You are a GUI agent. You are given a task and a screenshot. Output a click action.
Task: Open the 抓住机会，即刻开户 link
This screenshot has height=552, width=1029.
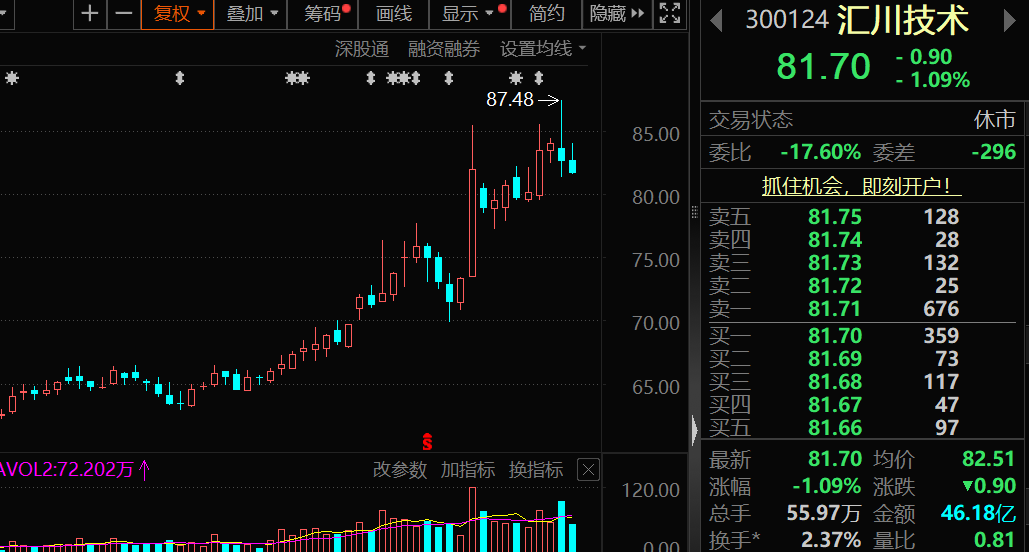point(861,186)
